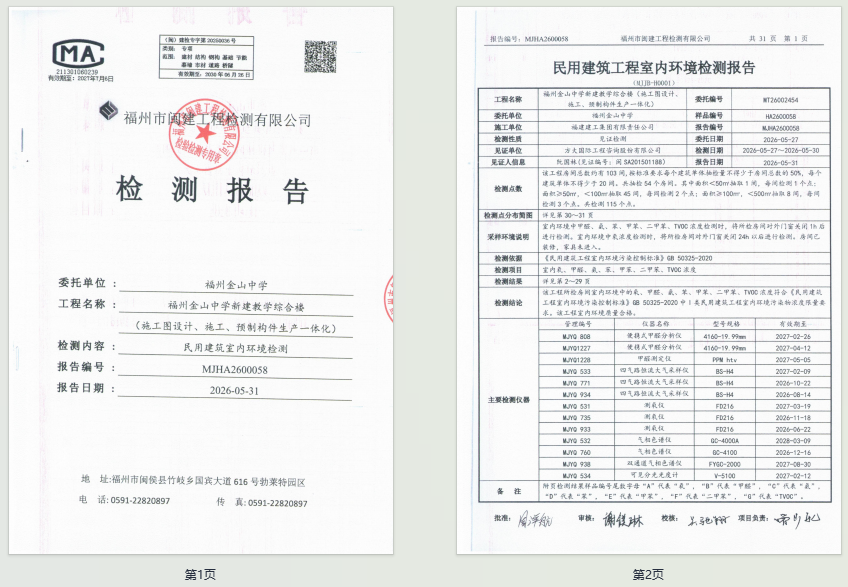Image resolution: width=848 pixels, height=587 pixels.
Task: Click the cover line '(施工图设计、施工、预制构件生产一体化)'
Action: [x=236, y=327]
